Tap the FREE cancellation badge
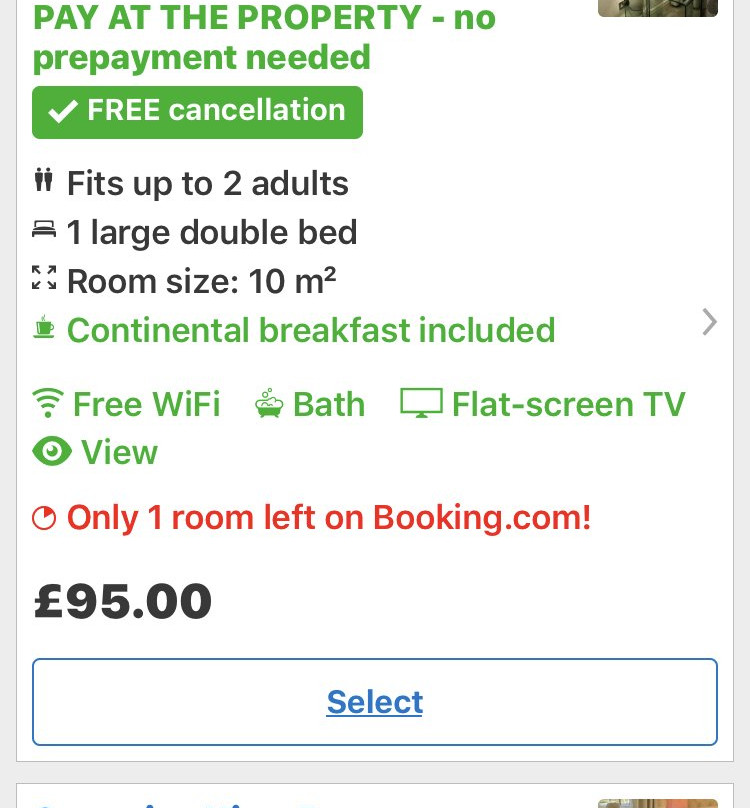Viewport: 750px width, 808px height. (x=197, y=112)
